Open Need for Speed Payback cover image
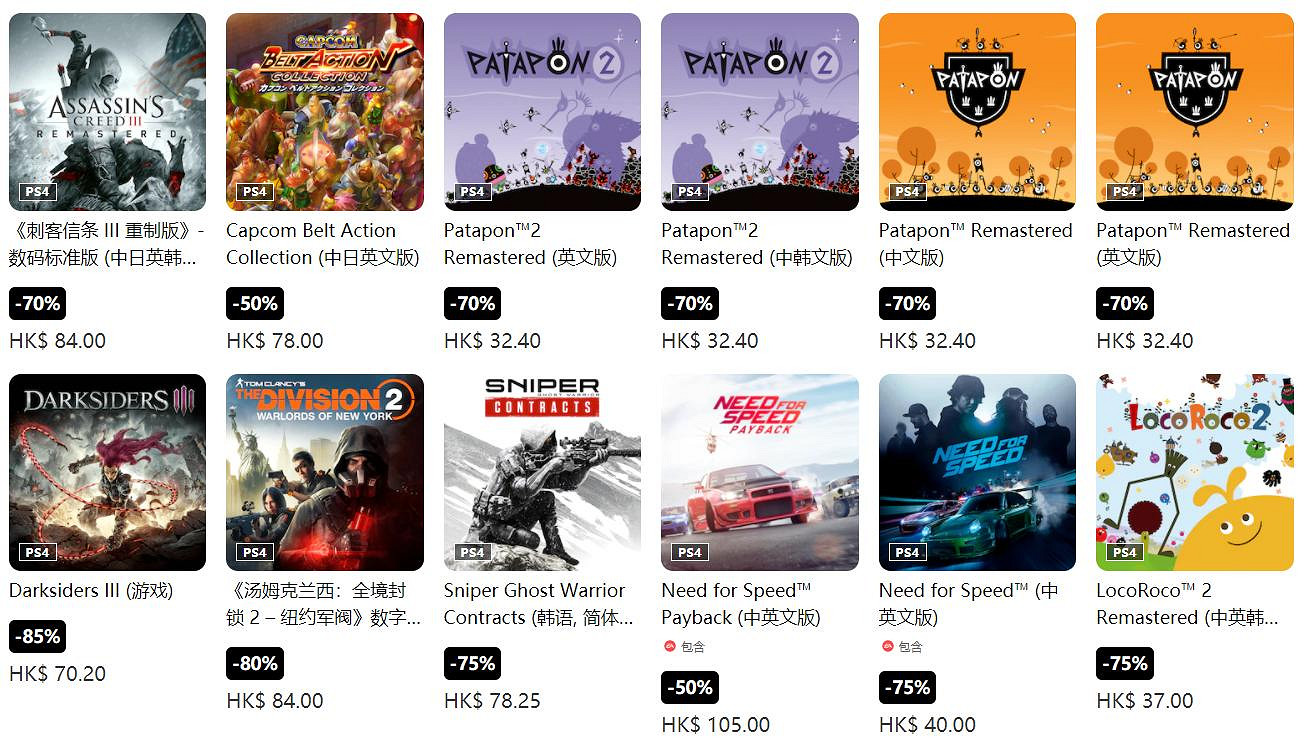This screenshot has height=742, width=1310. [760, 472]
